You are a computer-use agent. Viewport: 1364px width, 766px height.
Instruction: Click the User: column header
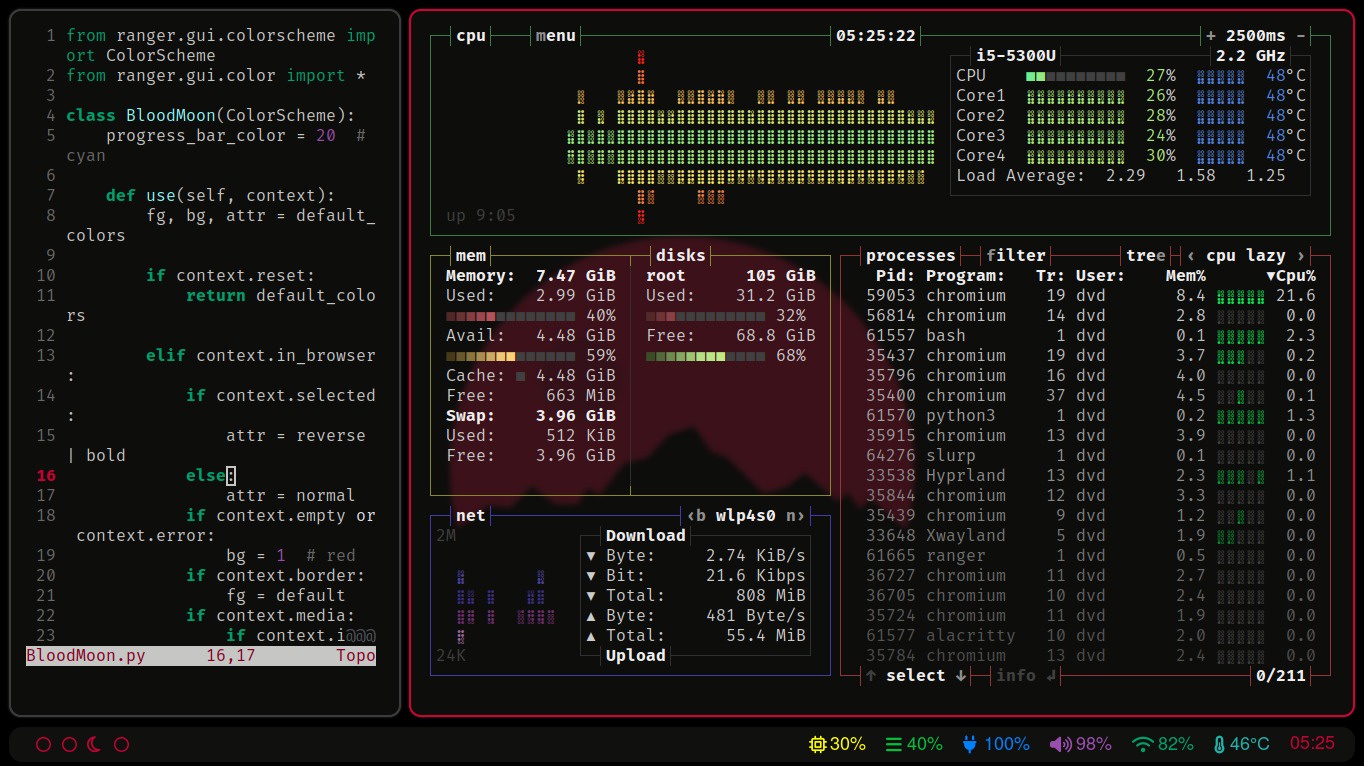pos(1101,275)
